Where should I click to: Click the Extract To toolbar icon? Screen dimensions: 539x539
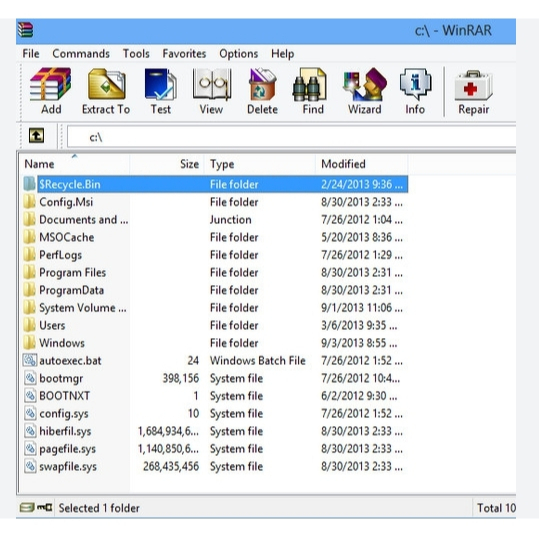(107, 85)
